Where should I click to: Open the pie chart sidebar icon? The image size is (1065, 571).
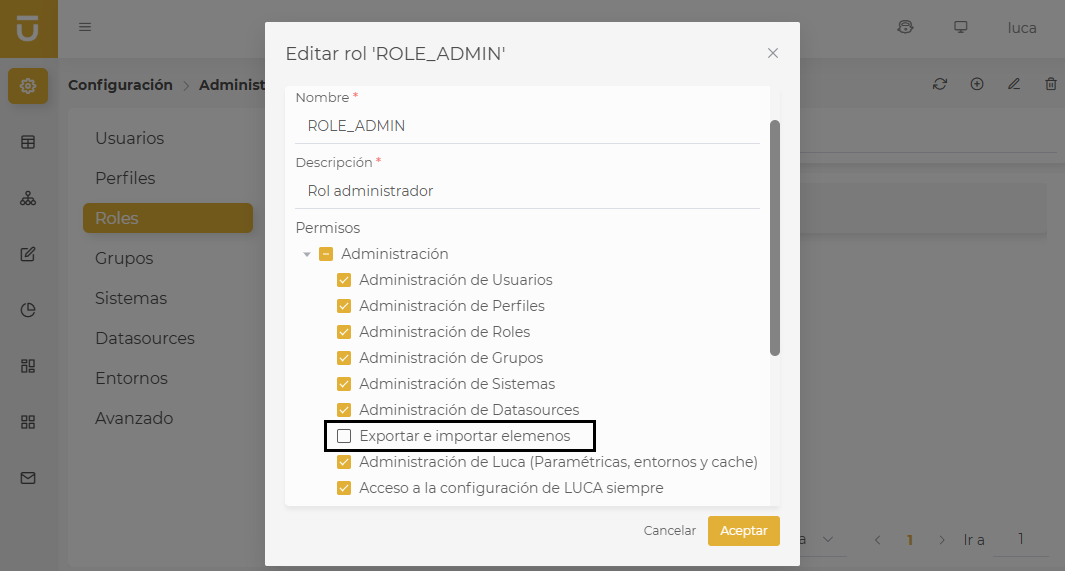tap(28, 310)
